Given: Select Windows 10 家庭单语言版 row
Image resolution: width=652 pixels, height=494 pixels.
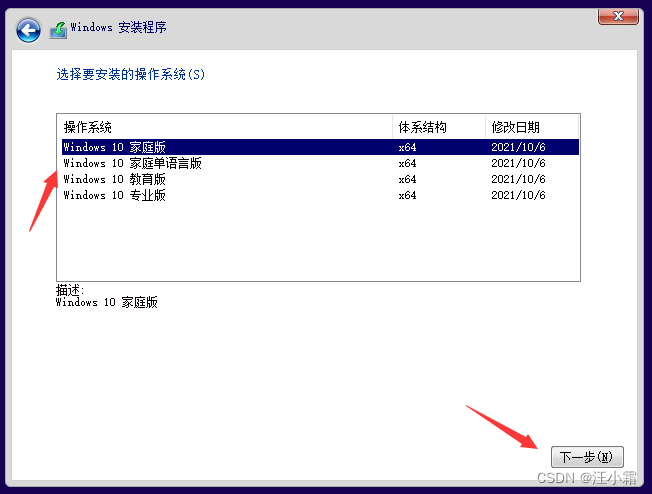Looking at the screenshot, I should [x=320, y=163].
